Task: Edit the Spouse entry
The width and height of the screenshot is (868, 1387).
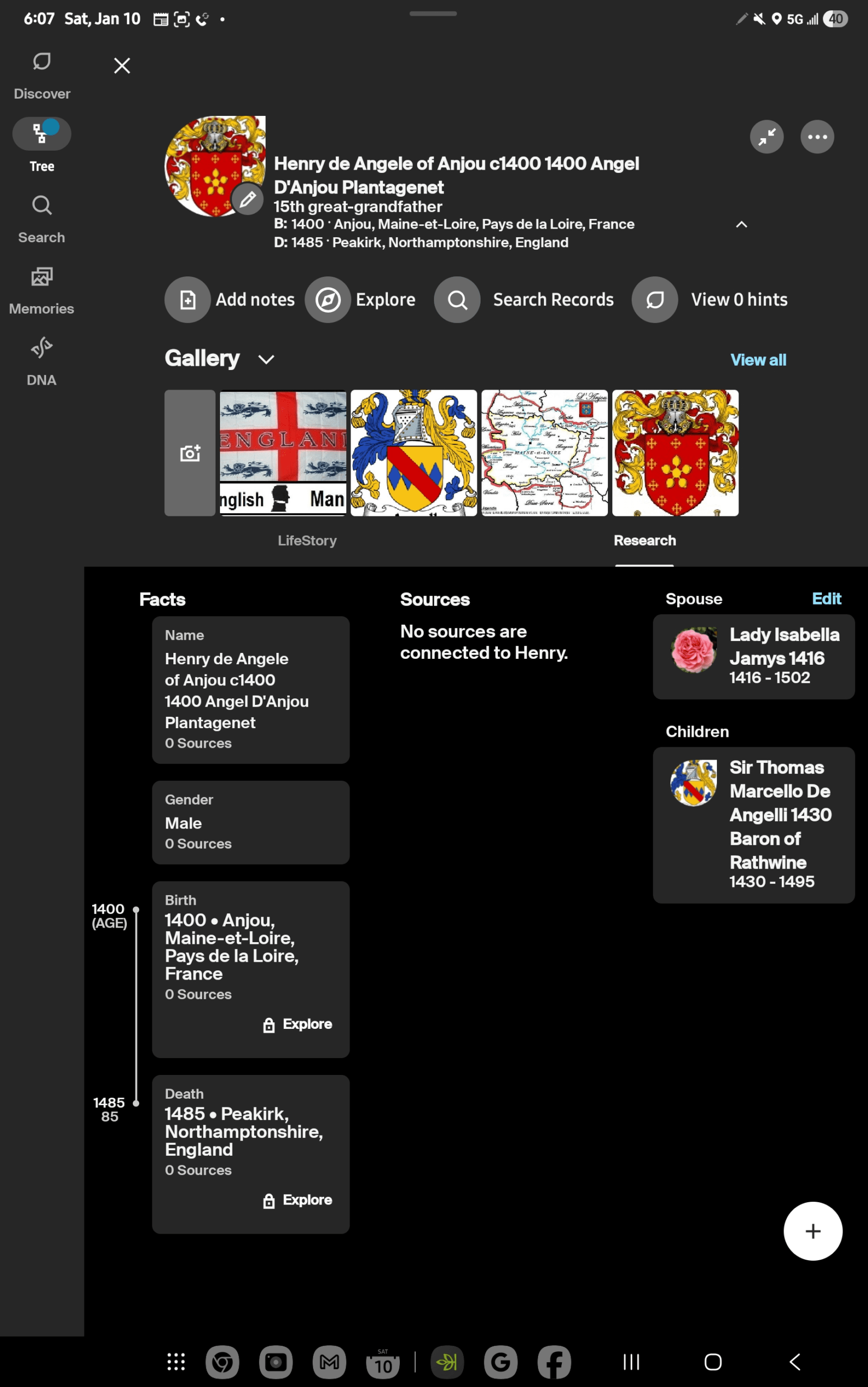Action: click(827, 599)
